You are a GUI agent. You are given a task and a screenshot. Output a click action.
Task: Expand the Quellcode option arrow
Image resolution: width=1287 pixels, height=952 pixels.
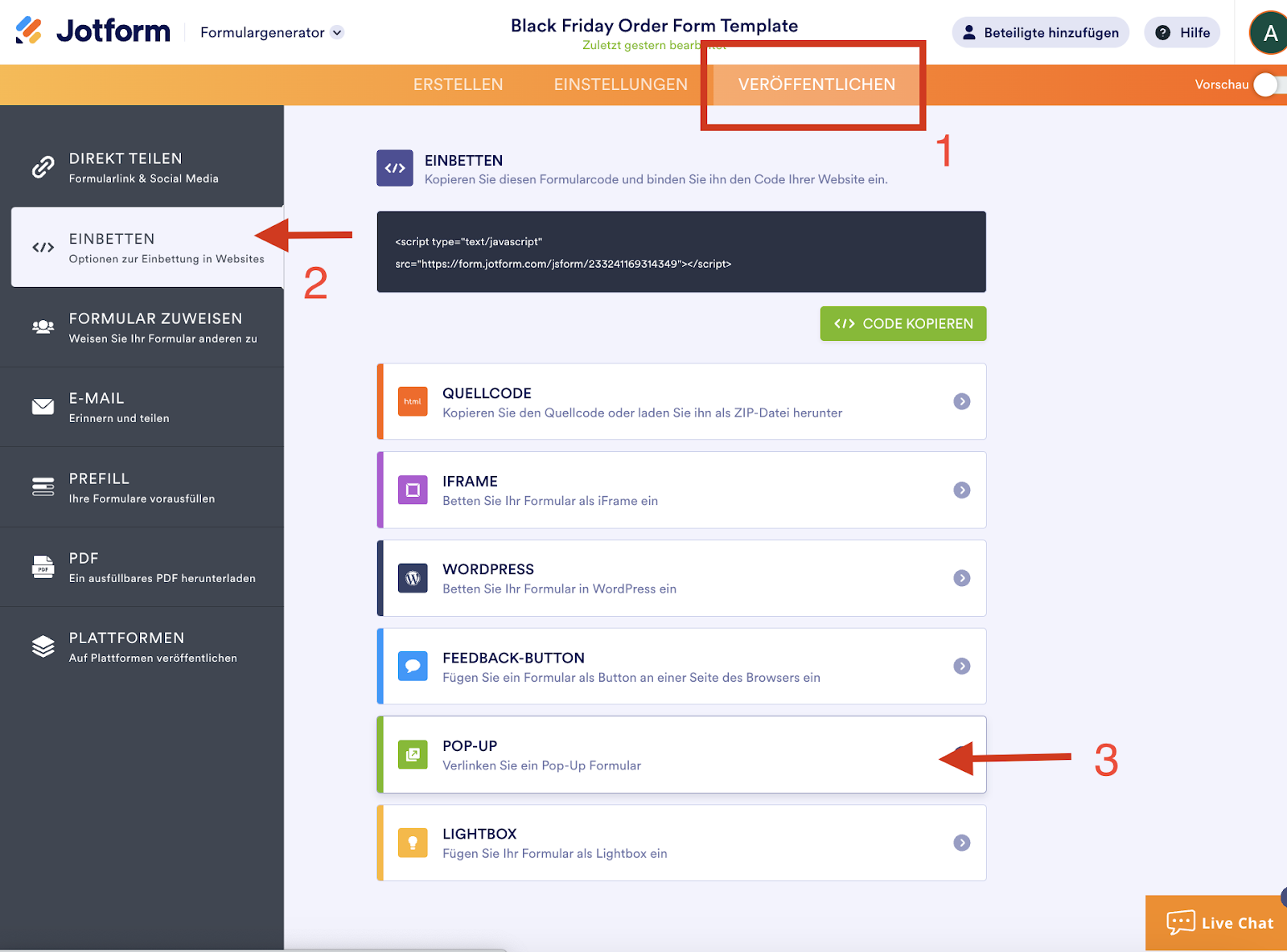962,401
